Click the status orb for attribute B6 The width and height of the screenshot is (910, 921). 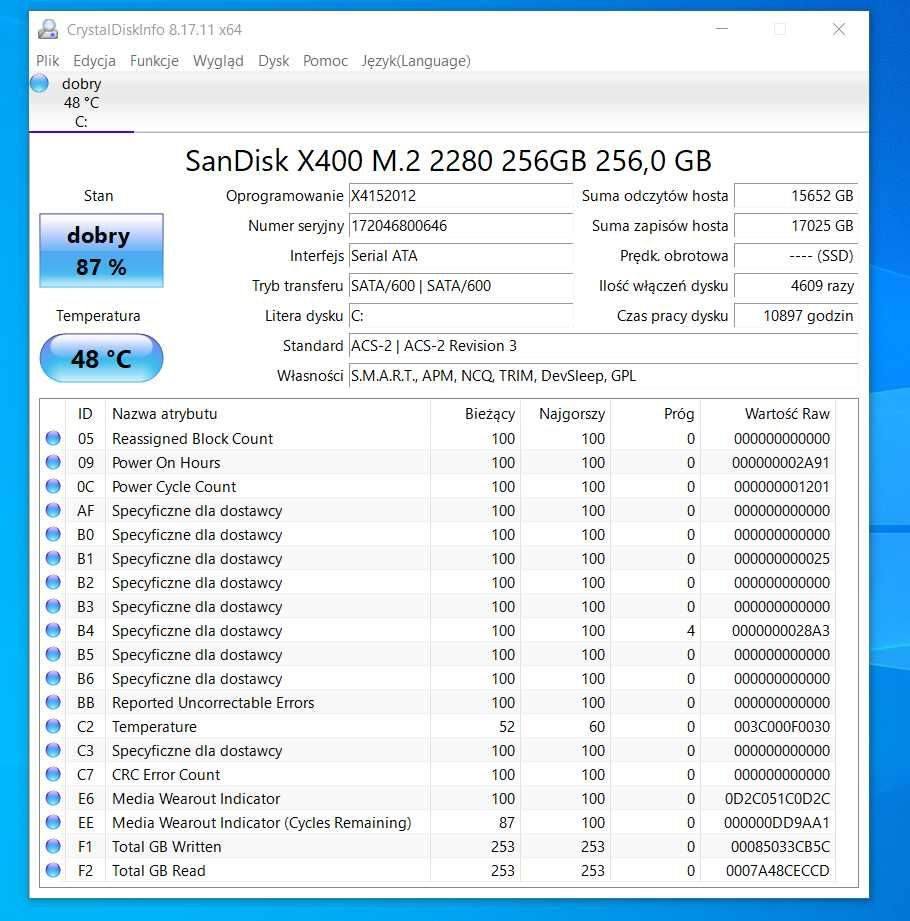click(53, 678)
